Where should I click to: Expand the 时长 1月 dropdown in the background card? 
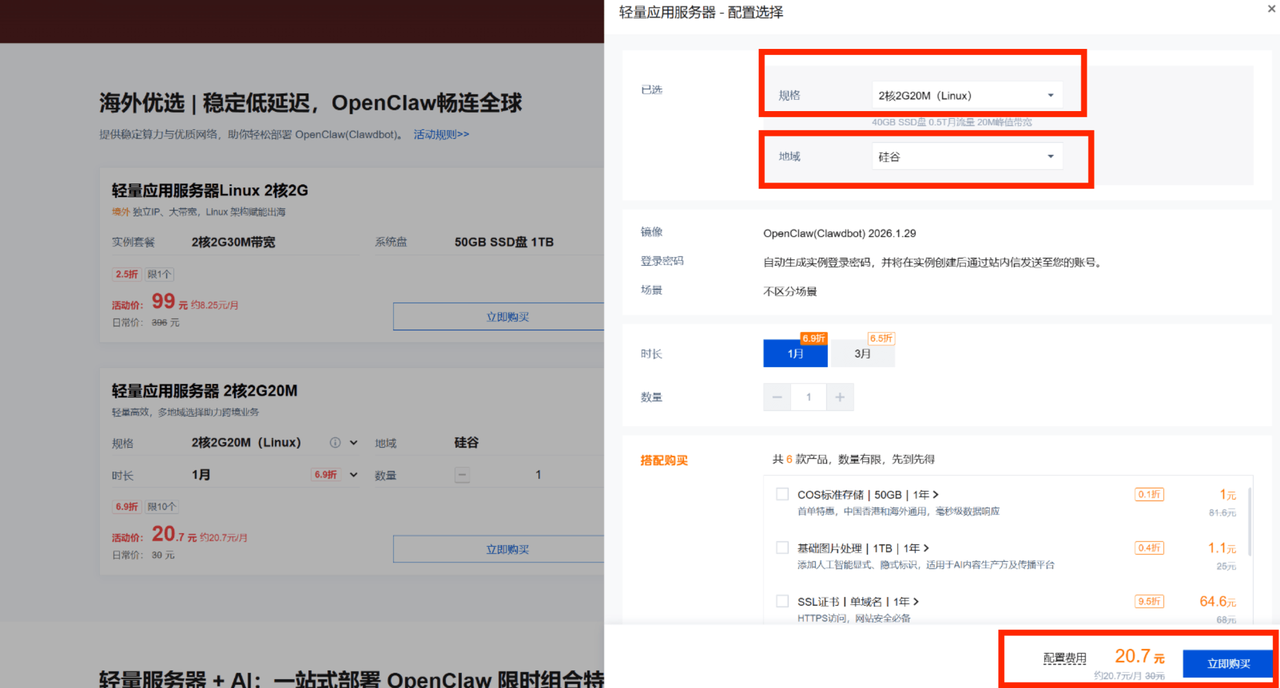coord(353,475)
